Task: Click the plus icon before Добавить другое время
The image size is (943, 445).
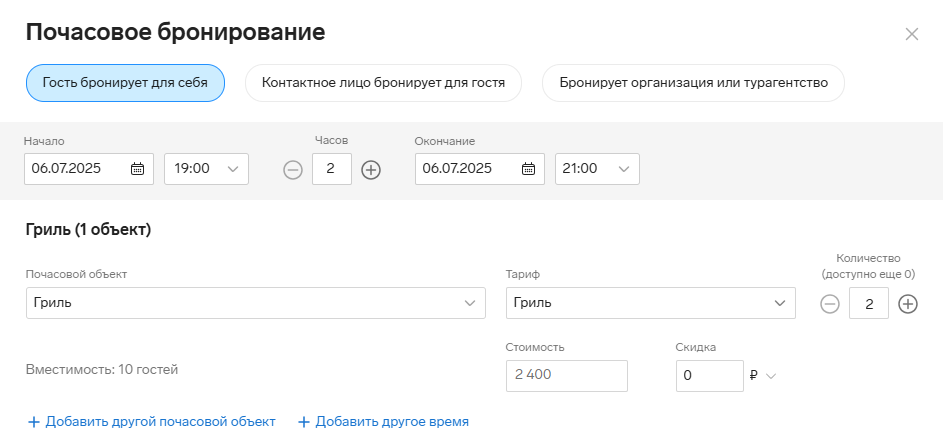Action: (x=304, y=422)
